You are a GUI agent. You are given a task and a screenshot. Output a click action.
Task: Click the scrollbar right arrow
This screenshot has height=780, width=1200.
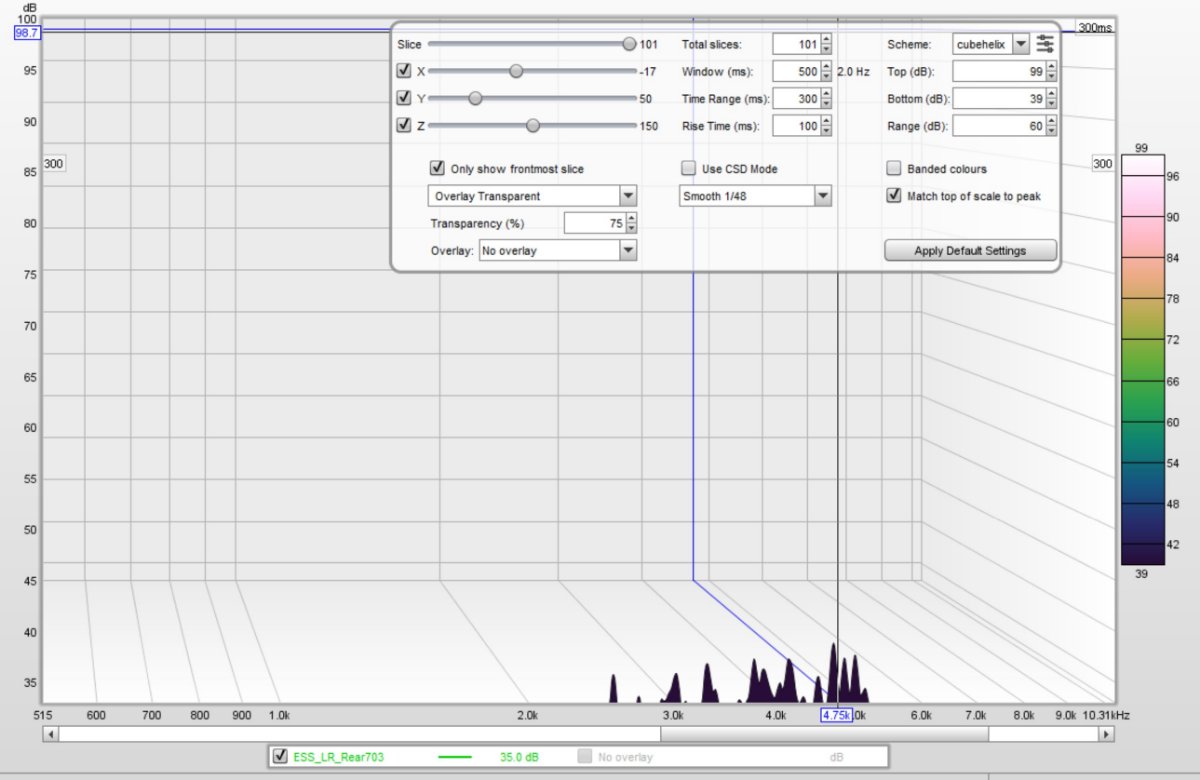point(1106,734)
